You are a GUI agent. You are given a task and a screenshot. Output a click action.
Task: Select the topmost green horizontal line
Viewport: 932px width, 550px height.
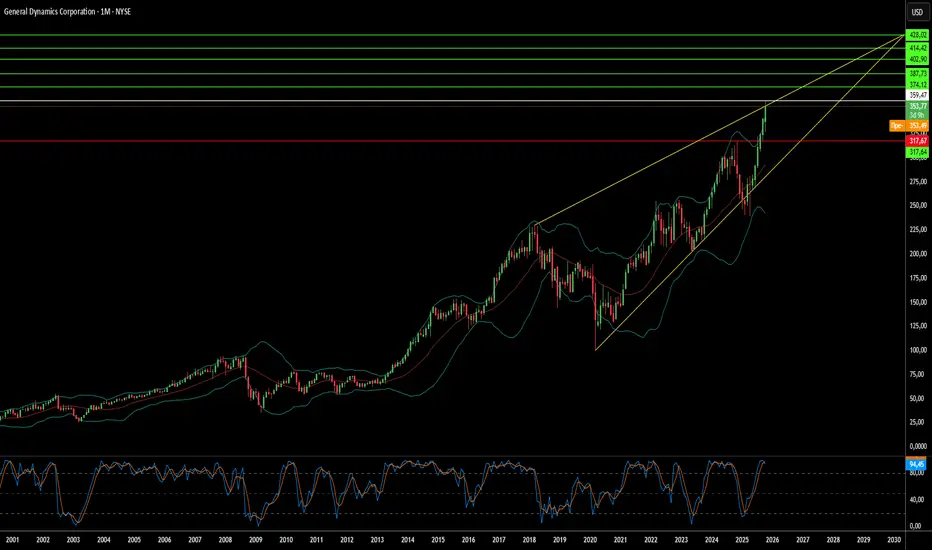pos(452,35)
